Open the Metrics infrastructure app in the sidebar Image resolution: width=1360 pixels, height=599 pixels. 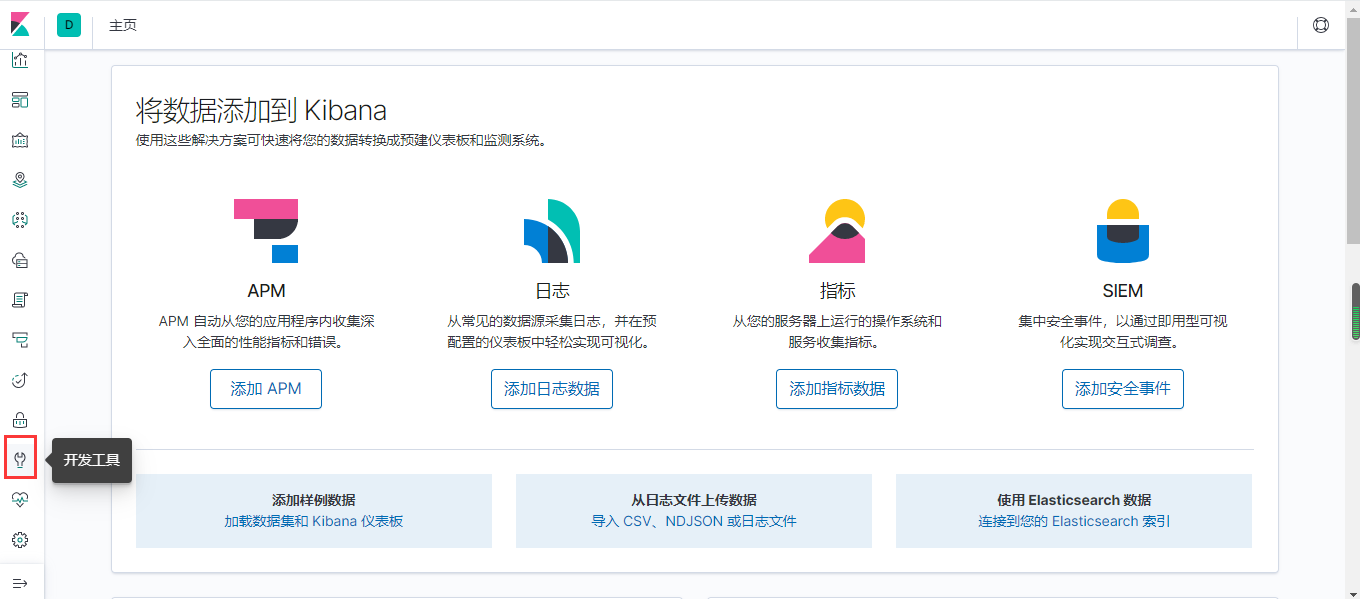(x=20, y=260)
